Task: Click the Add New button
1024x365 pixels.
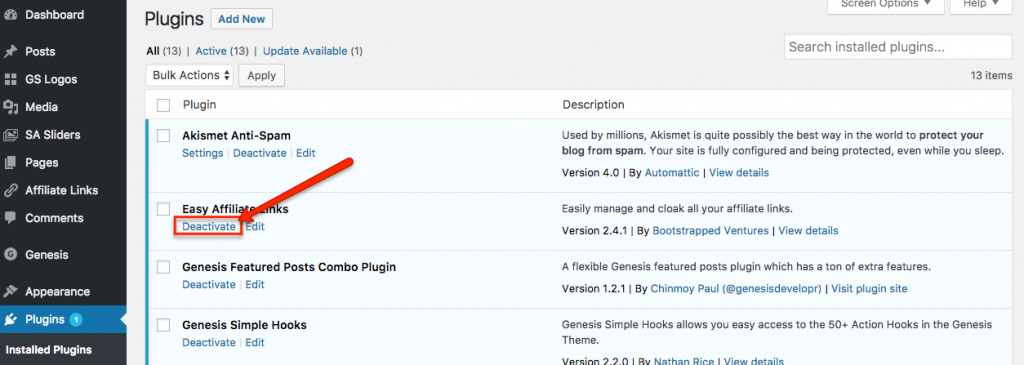Action: click(x=242, y=20)
